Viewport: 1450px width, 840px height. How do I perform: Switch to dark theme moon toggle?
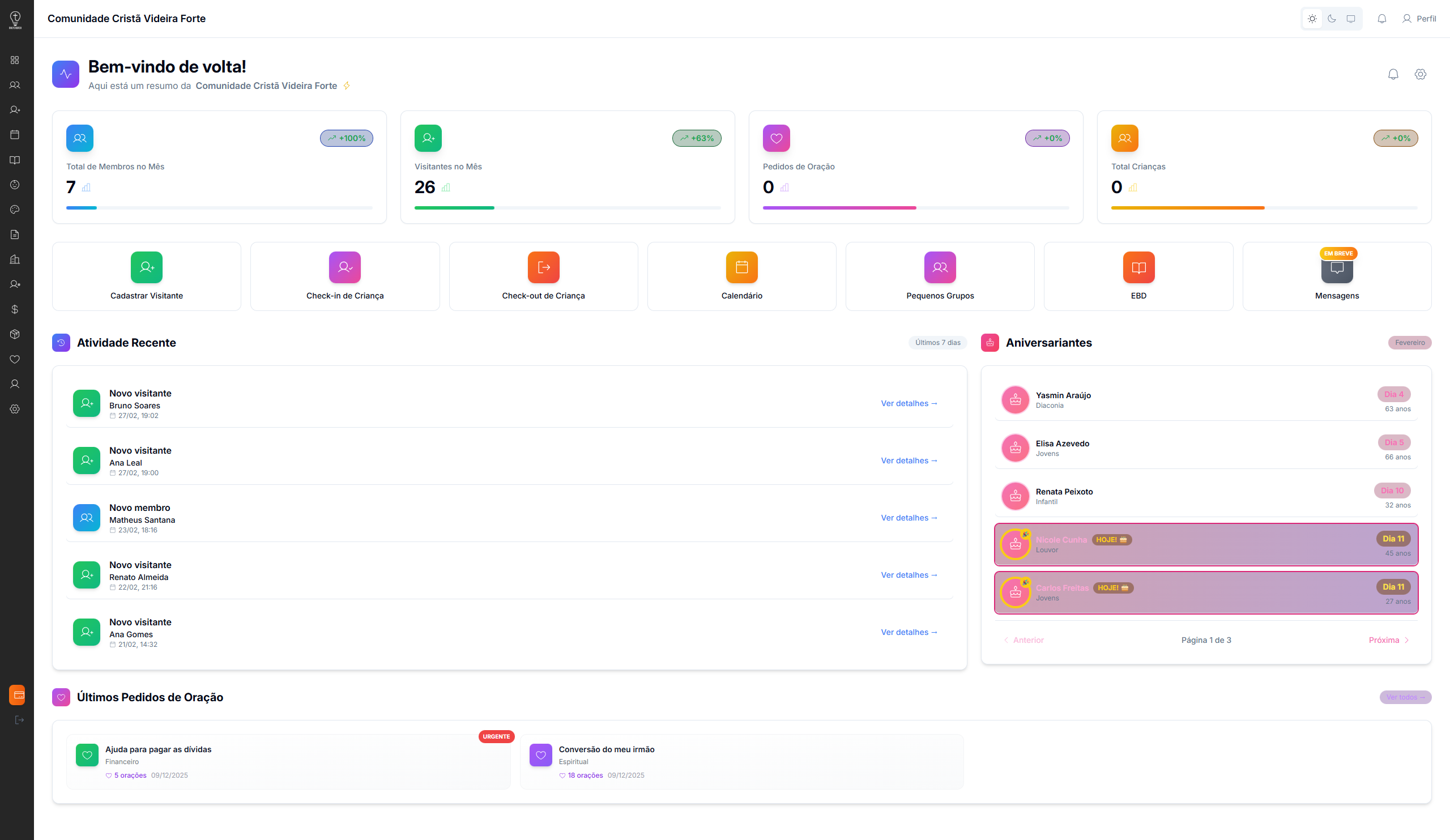(1332, 19)
